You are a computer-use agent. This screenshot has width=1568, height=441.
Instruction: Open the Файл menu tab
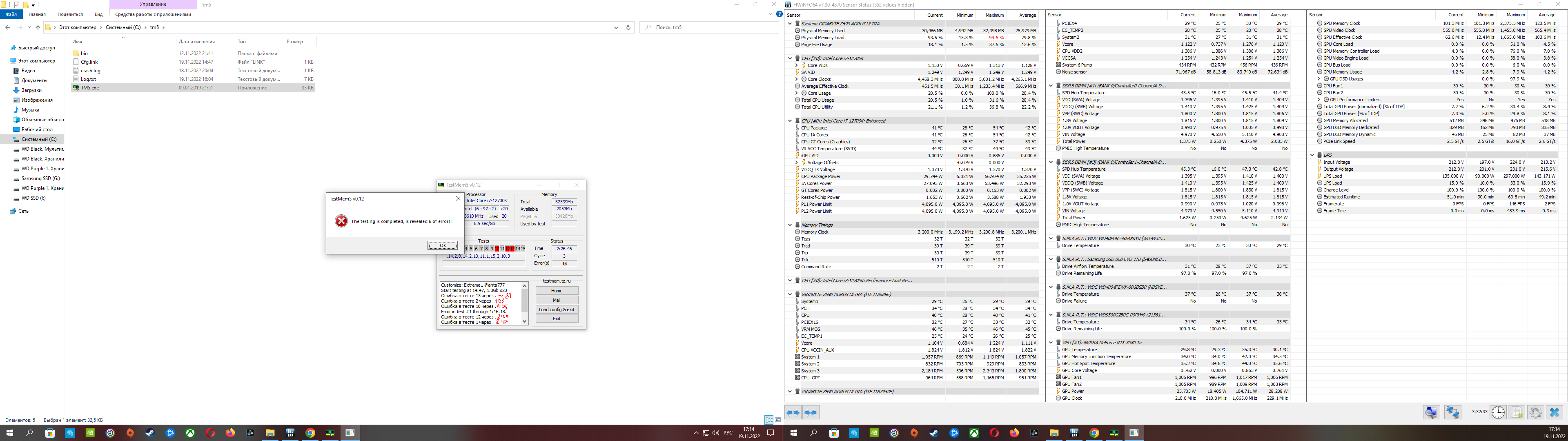[11, 14]
